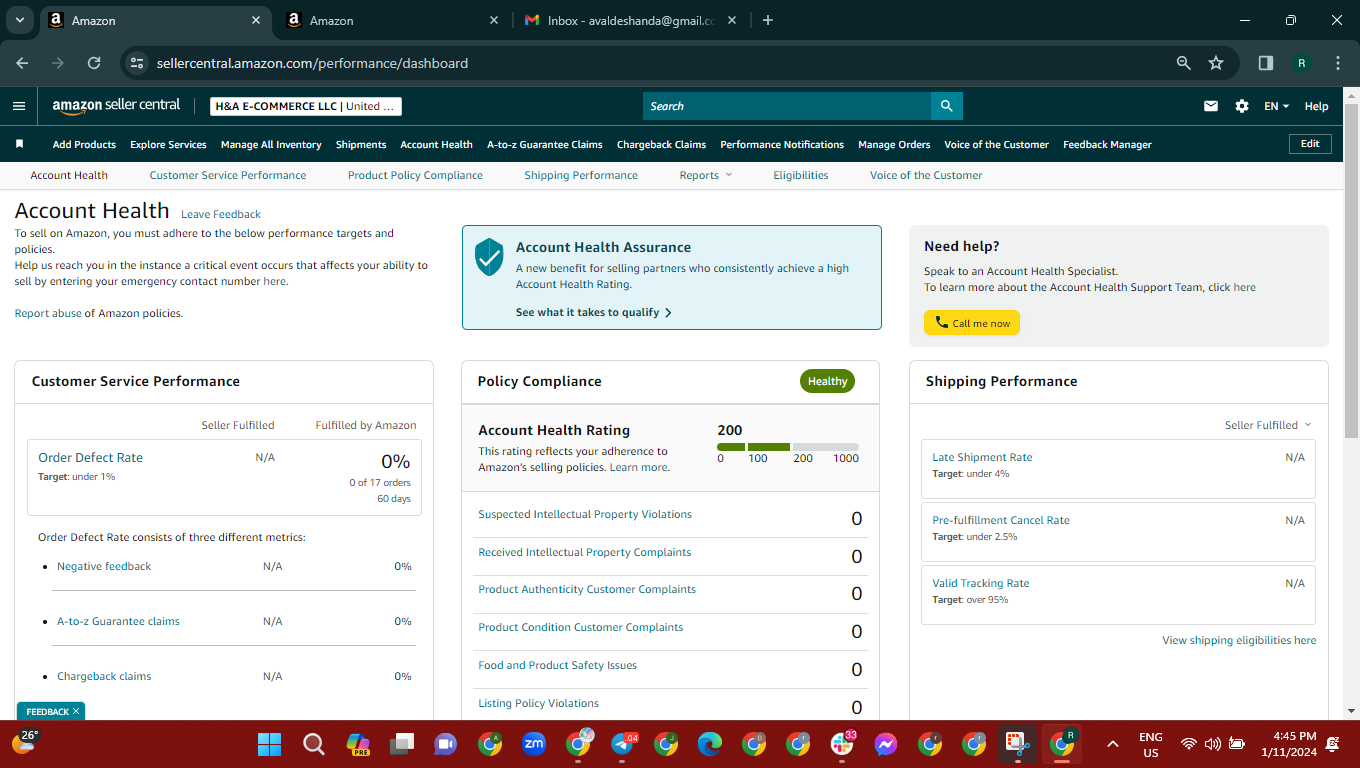Click the Healthy status badge
Viewport: 1360px width, 768px height.
click(827, 381)
